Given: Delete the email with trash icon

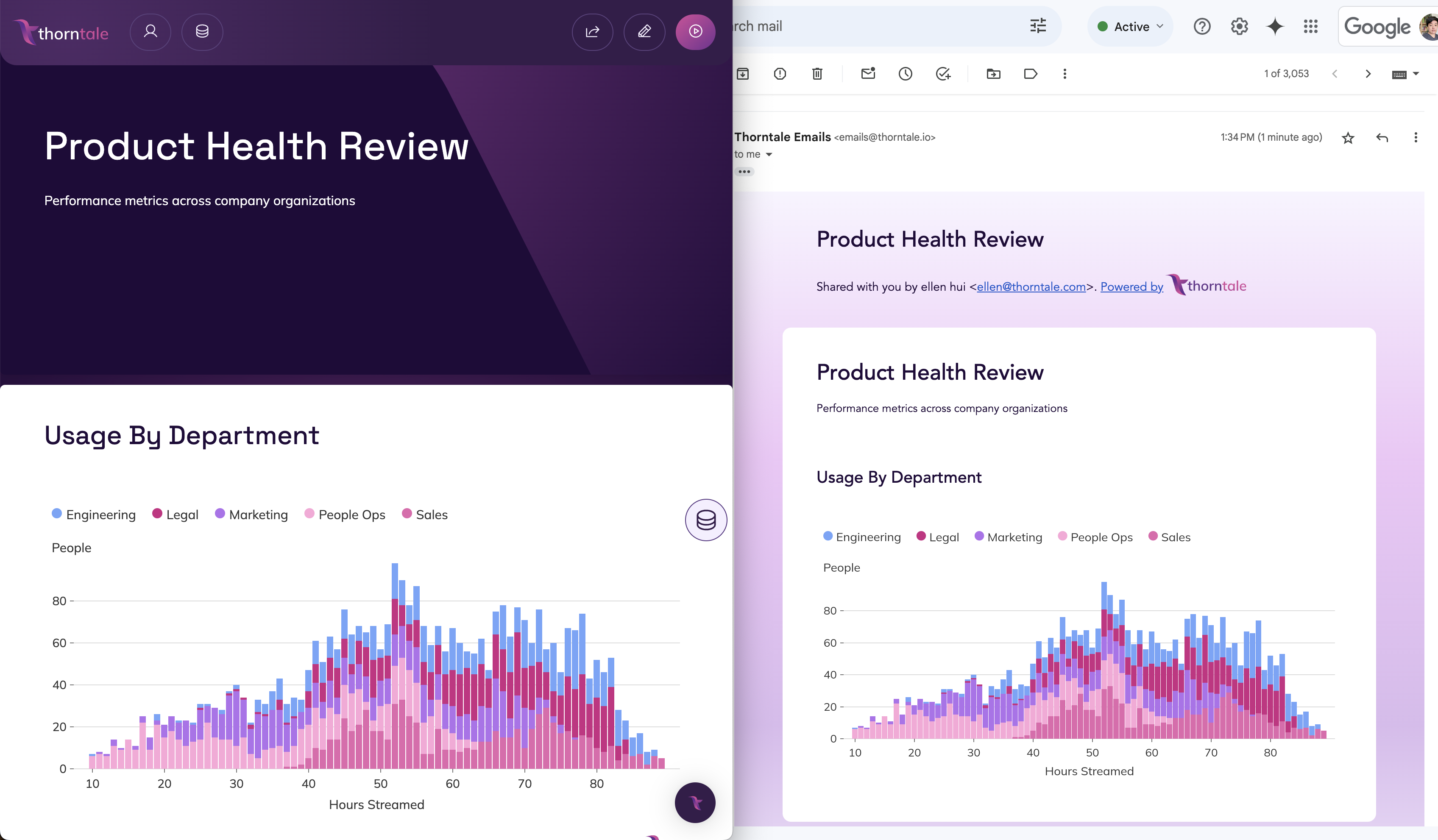Looking at the screenshot, I should [817, 74].
